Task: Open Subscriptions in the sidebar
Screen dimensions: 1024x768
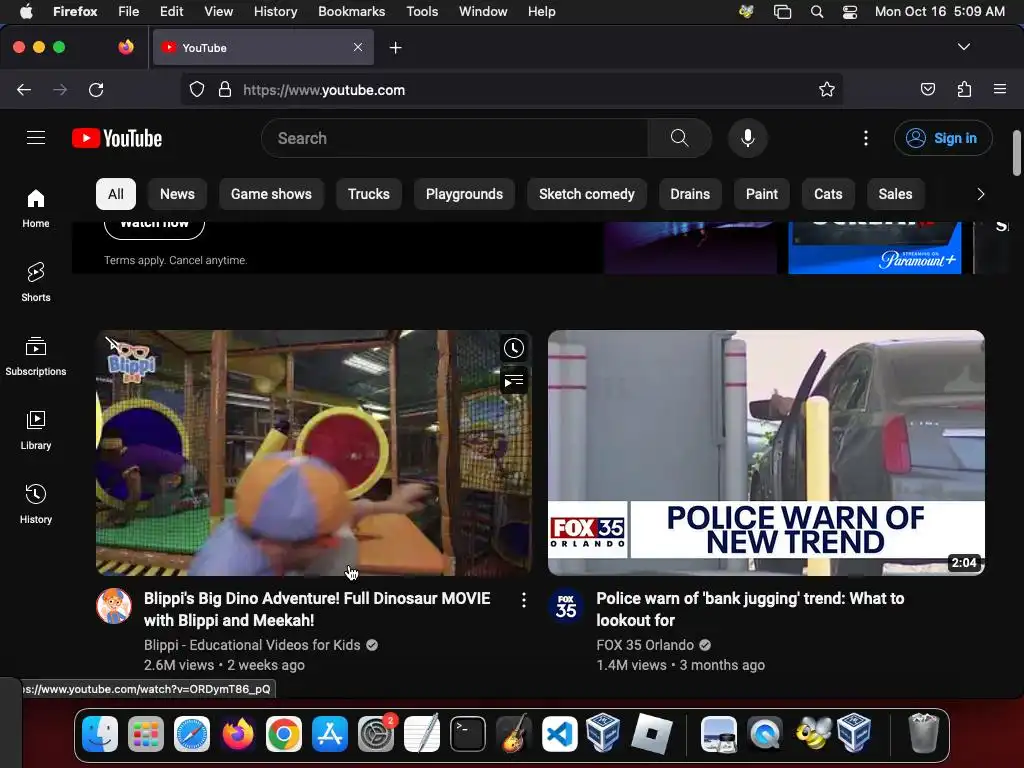Action: (36, 356)
